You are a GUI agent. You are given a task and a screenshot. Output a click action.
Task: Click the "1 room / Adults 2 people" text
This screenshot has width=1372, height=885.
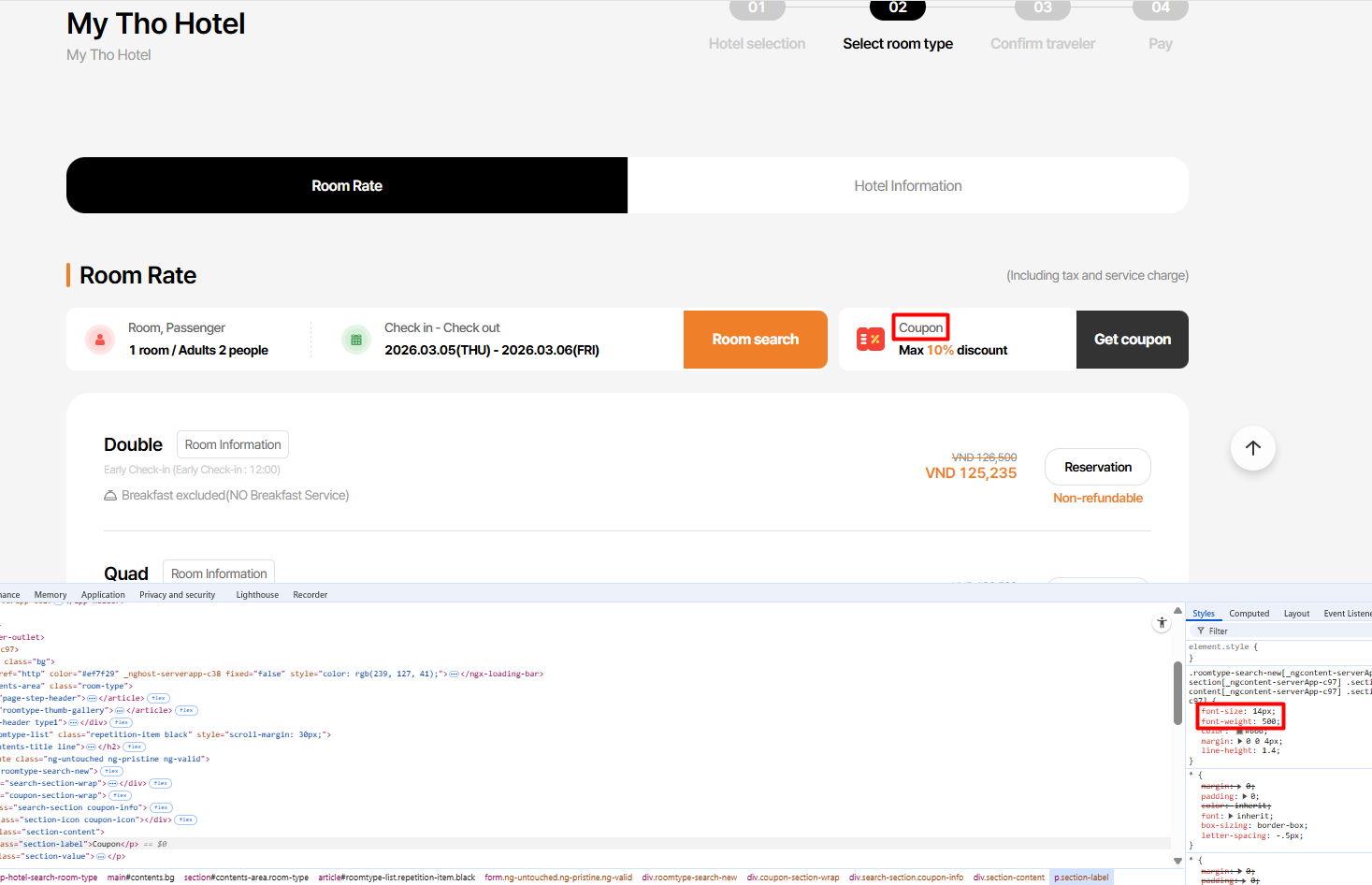198,350
